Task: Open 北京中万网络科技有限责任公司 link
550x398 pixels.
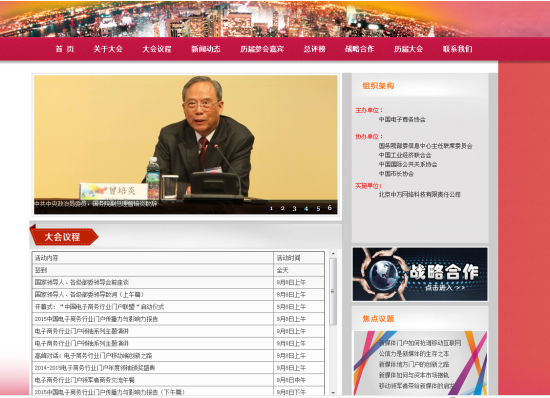Action: coord(420,195)
